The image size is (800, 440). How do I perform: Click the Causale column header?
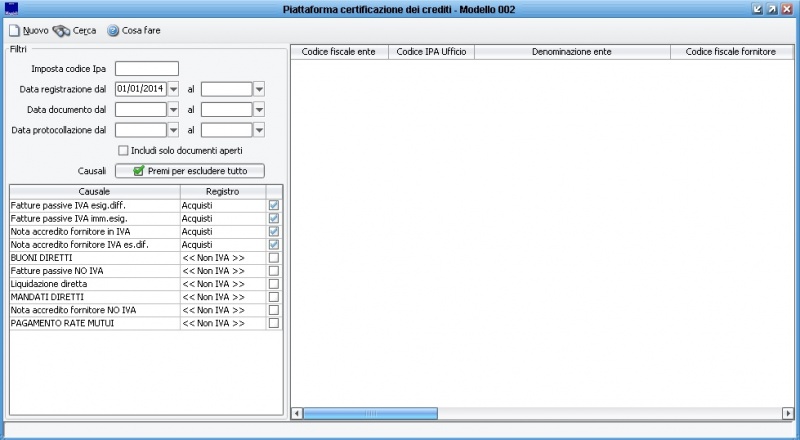point(94,192)
